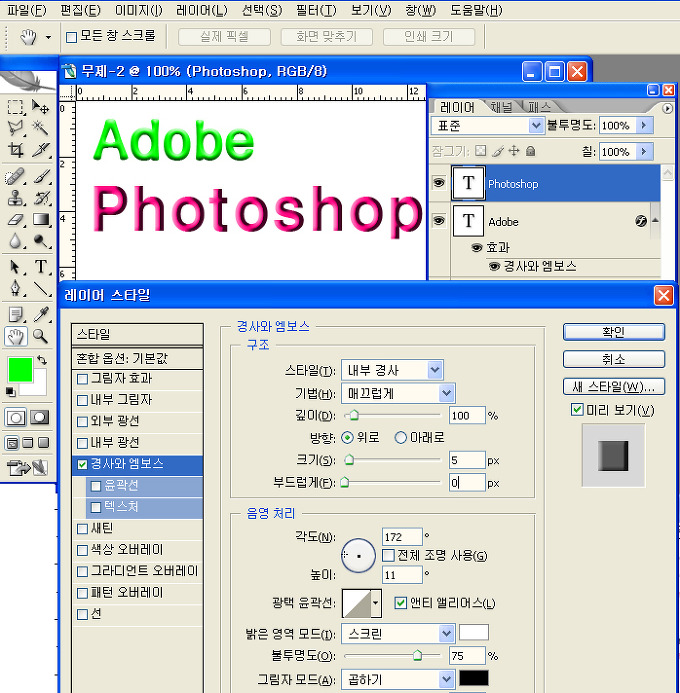Click the 새 스타일 button
This screenshot has height=693, width=680.
click(614, 387)
